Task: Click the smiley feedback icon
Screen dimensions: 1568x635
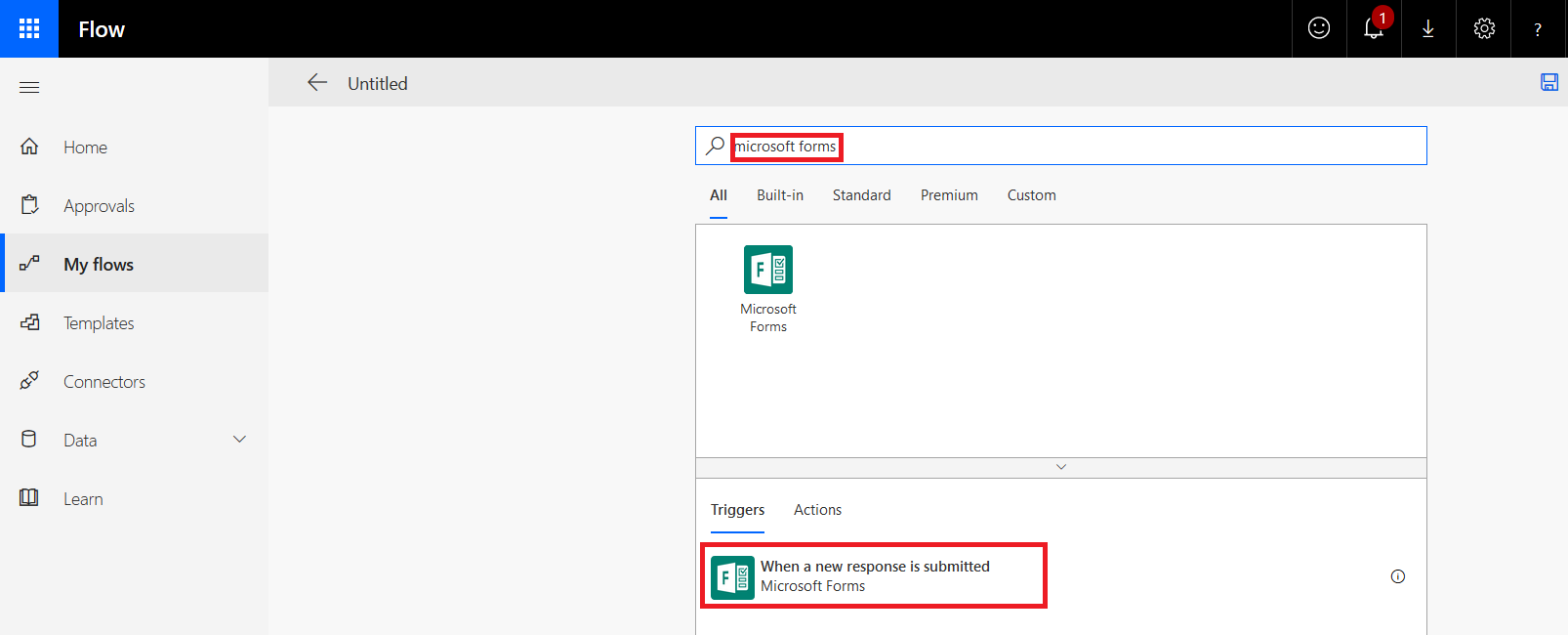Action: pyautogui.click(x=1318, y=29)
